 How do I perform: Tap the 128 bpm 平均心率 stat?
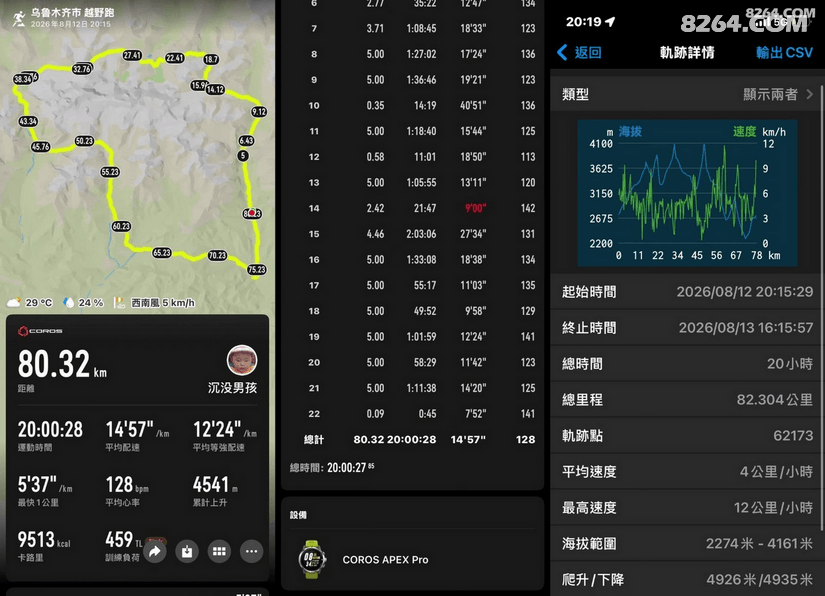coord(127,490)
